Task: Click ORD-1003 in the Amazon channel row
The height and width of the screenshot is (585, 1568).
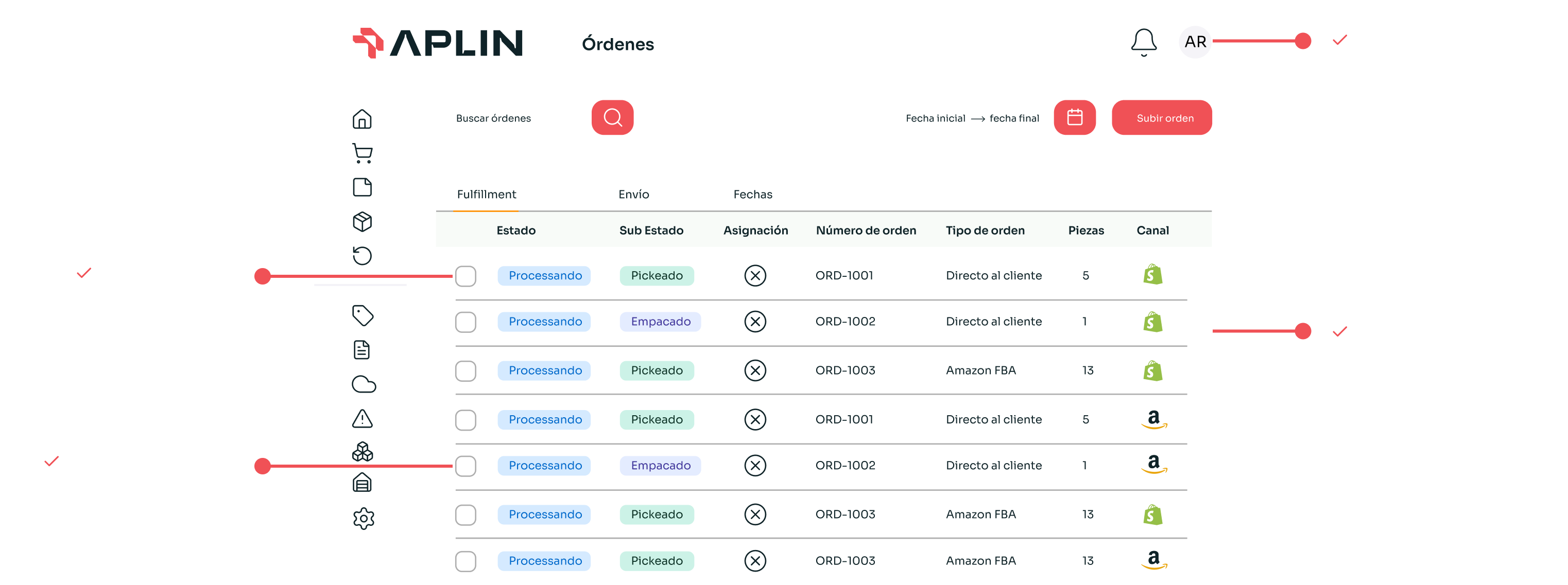Action: coord(845,561)
